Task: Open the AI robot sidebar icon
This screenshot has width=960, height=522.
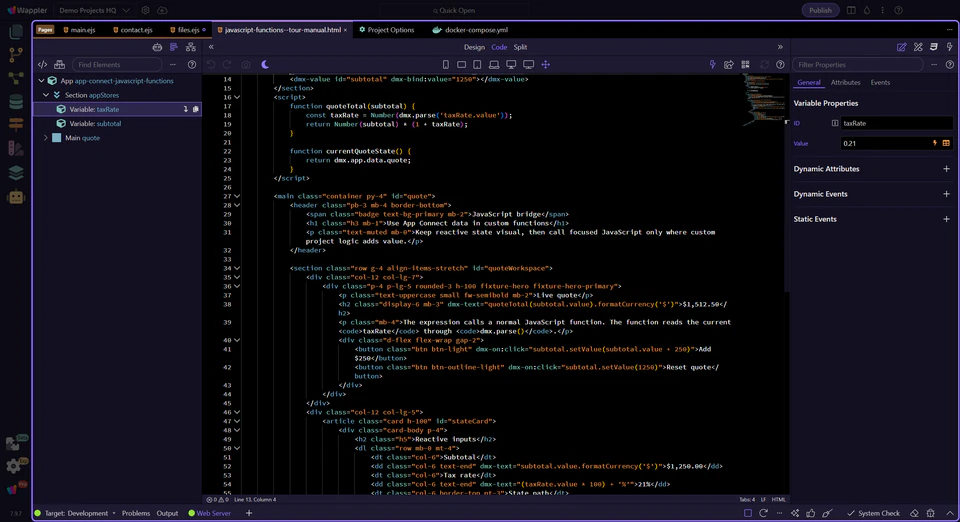Action: click(16, 196)
